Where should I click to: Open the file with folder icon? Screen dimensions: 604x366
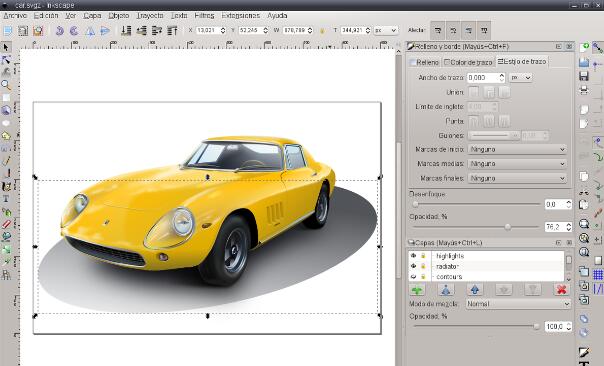(584, 62)
